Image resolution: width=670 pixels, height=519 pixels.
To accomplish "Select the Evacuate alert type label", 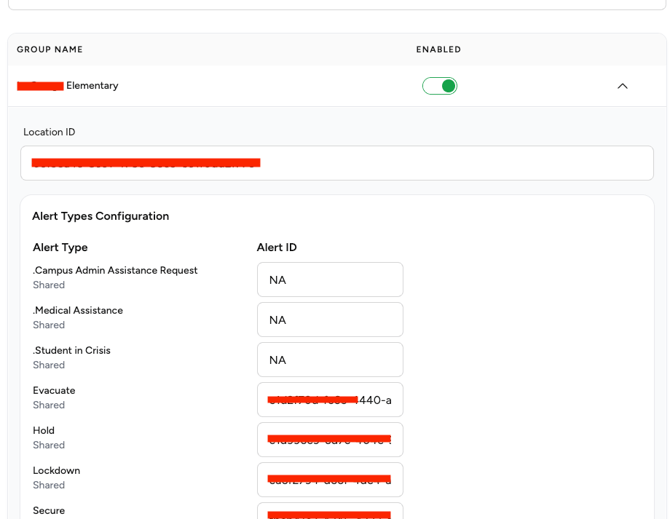I will click(x=54, y=390).
